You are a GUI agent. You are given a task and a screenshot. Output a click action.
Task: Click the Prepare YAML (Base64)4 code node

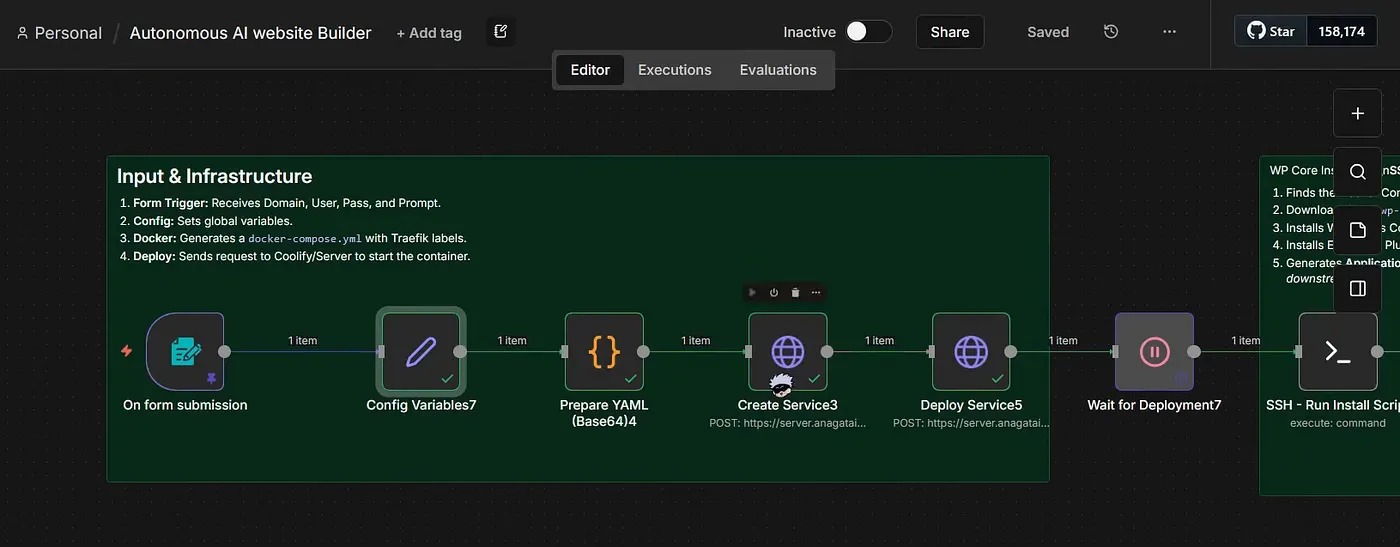[x=604, y=351]
